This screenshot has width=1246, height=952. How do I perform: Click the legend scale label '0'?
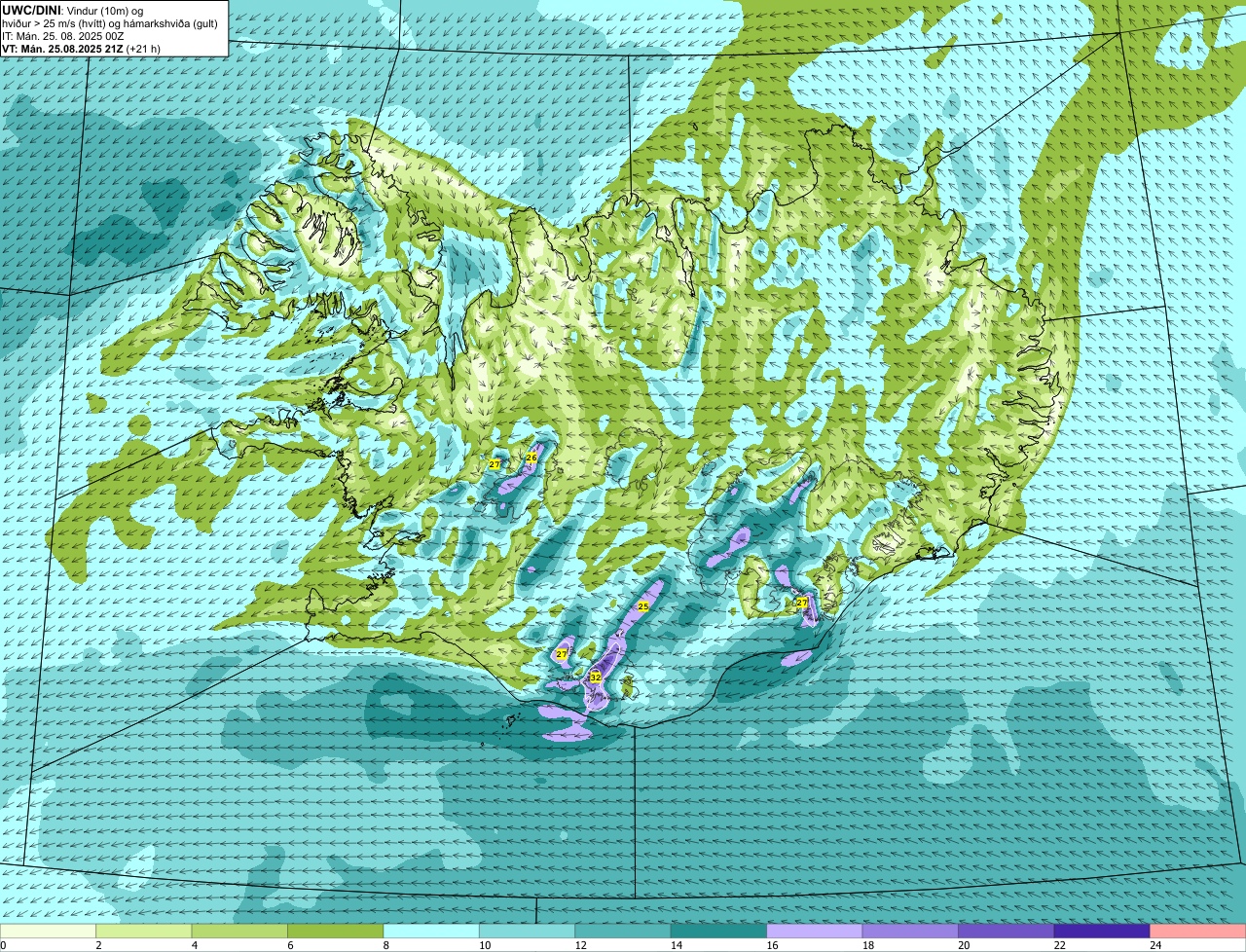[4, 945]
